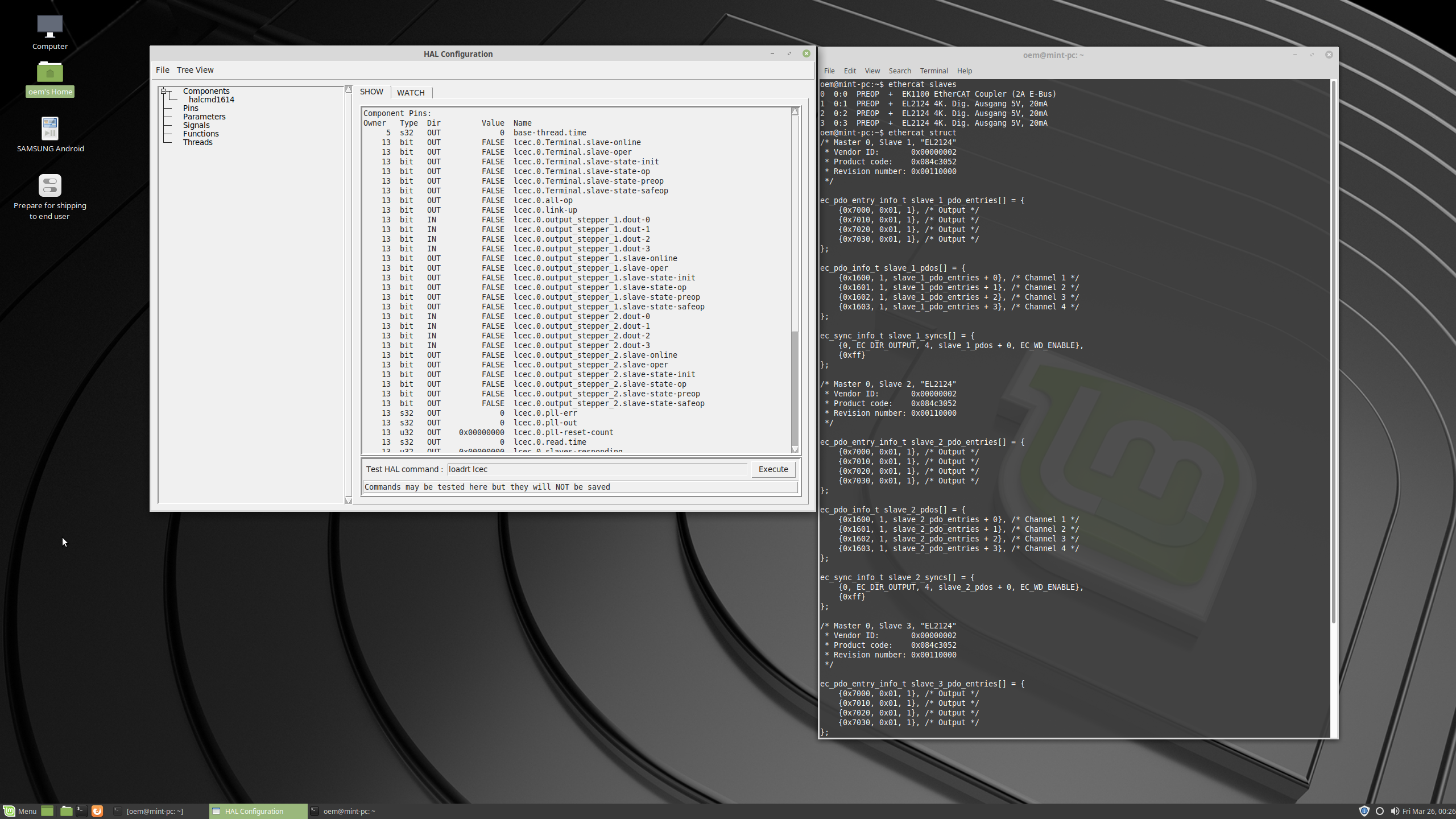The height and width of the screenshot is (819, 1456).
Task: Focus the Test HAL command input field
Action: click(x=597, y=469)
